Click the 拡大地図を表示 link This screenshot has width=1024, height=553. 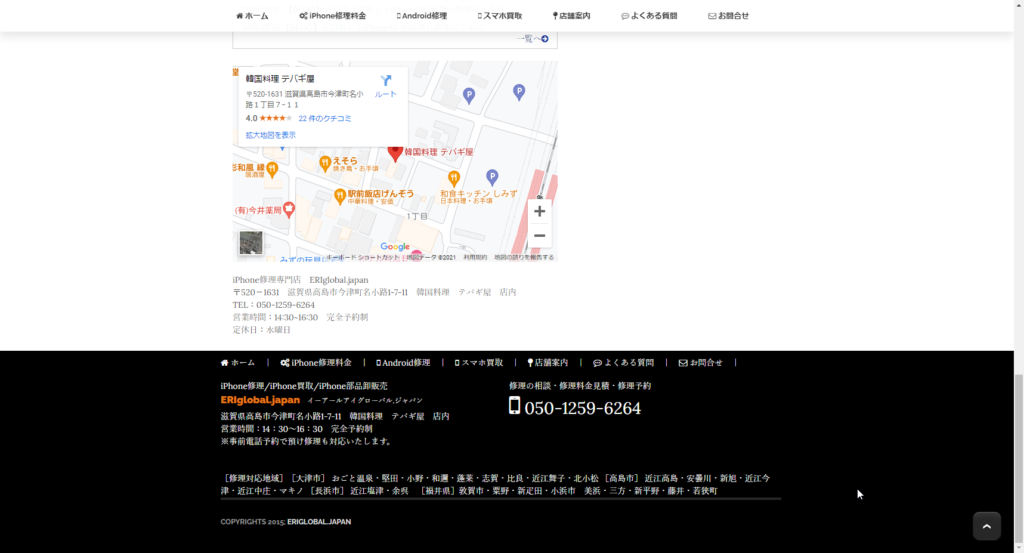270,135
